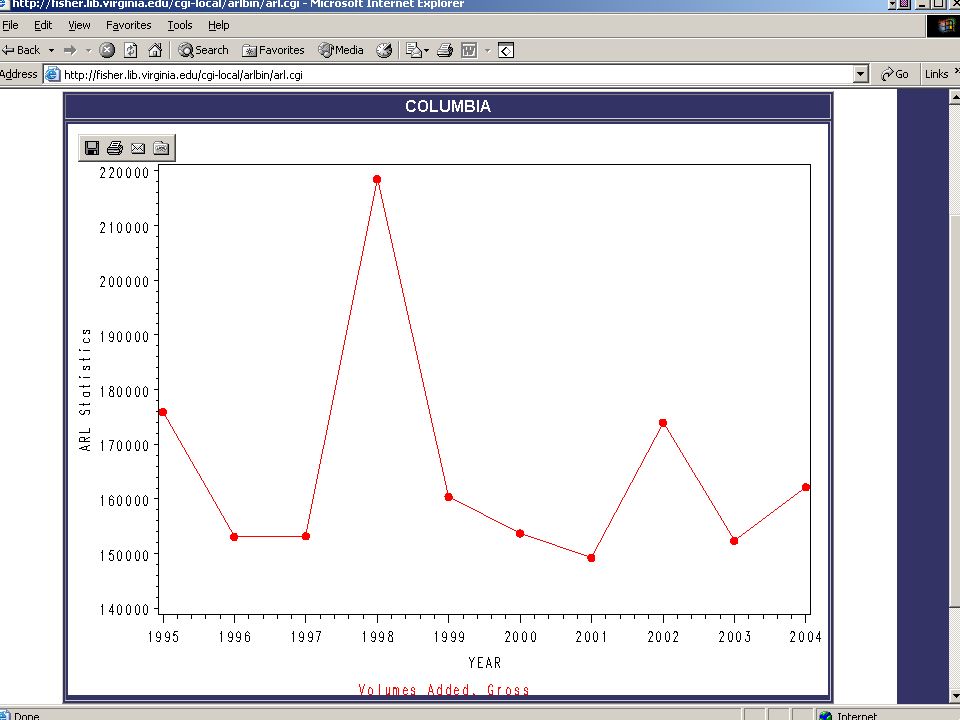960x720 pixels.
Task: Expand the Edit with Word dropdown
Action: pos(488,50)
